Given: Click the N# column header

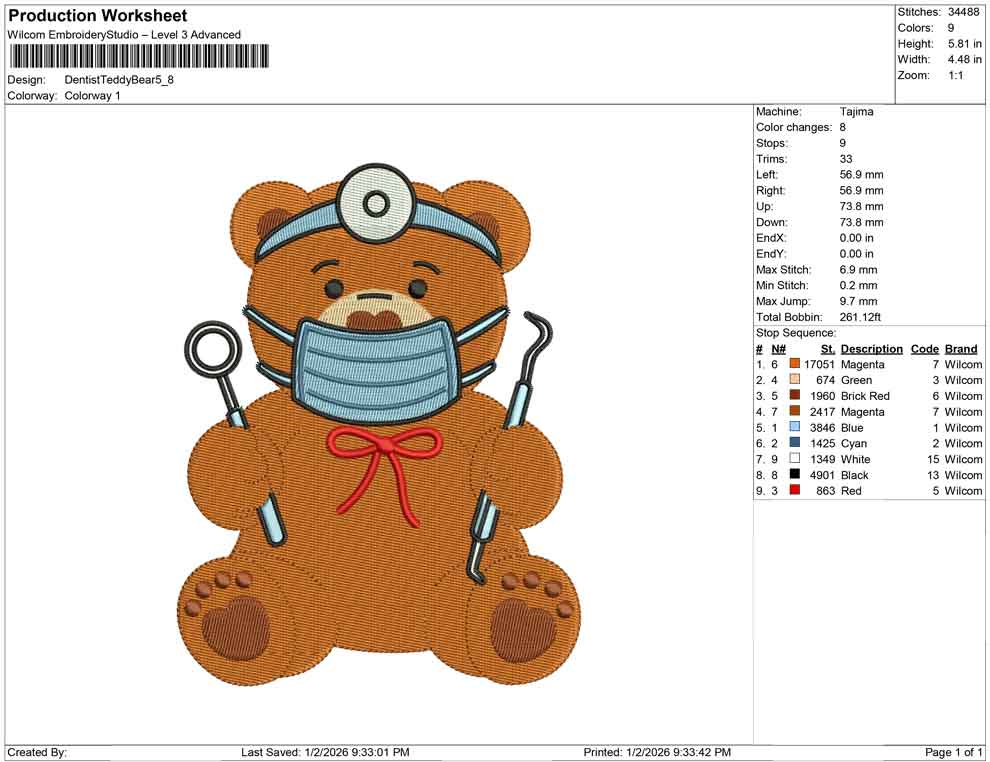Looking at the screenshot, I should tap(778, 348).
